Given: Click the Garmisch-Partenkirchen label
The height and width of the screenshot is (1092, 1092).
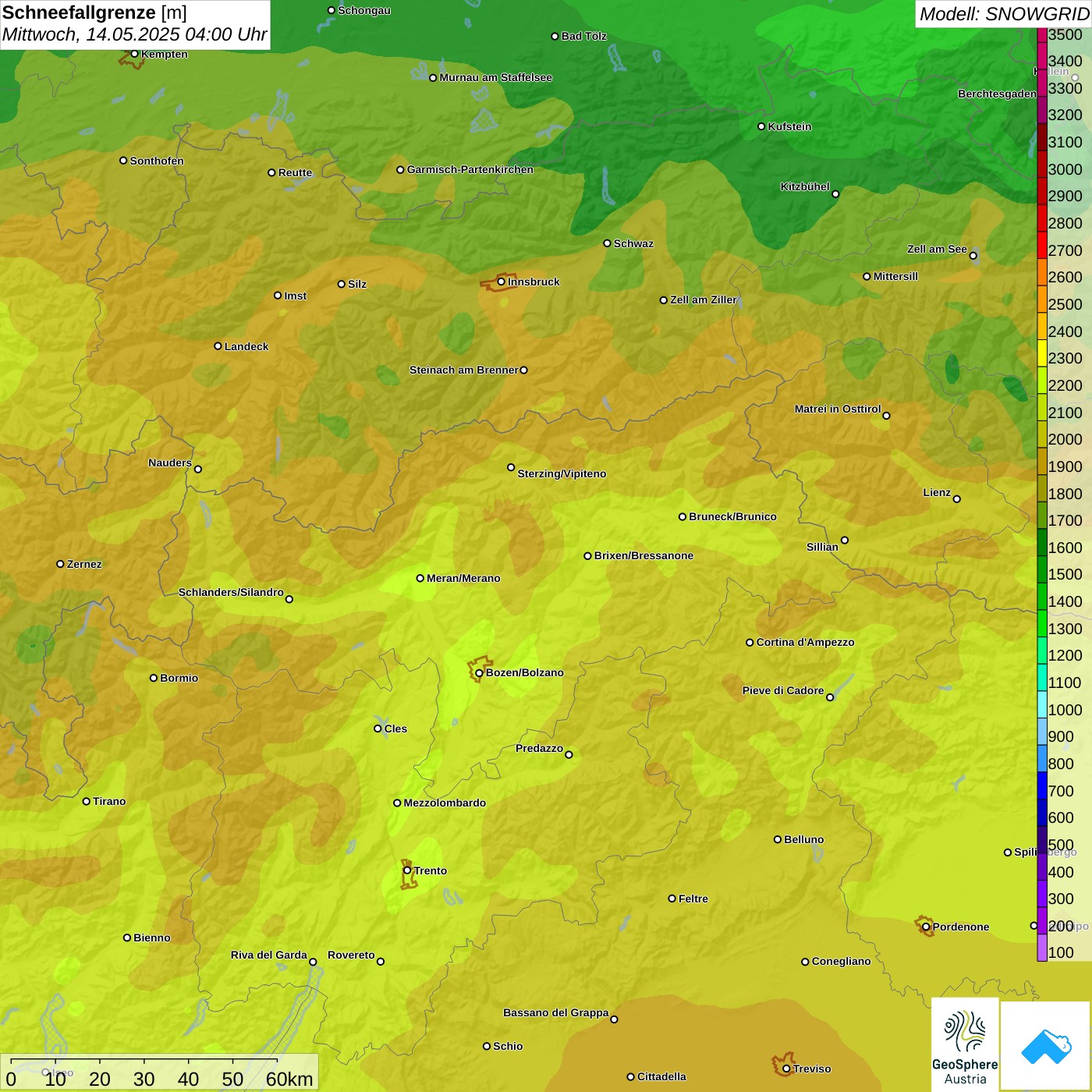Looking at the screenshot, I should click(x=470, y=169).
